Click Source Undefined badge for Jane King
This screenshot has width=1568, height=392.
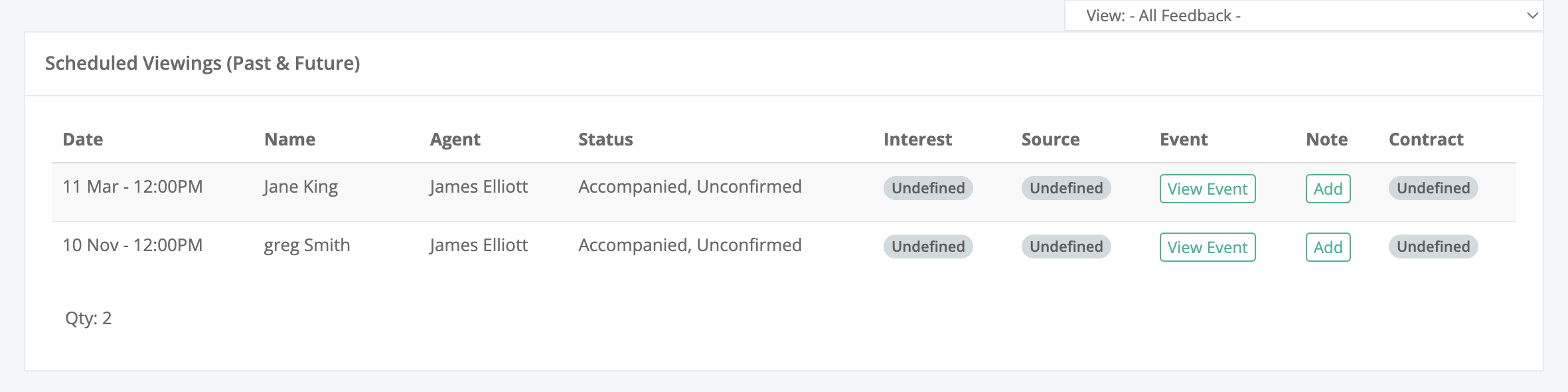click(1066, 188)
